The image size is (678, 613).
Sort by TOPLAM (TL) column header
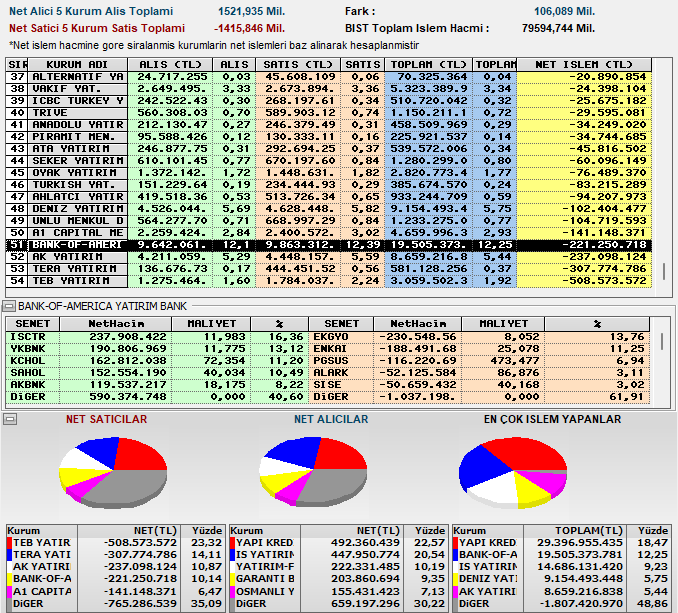(429, 65)
